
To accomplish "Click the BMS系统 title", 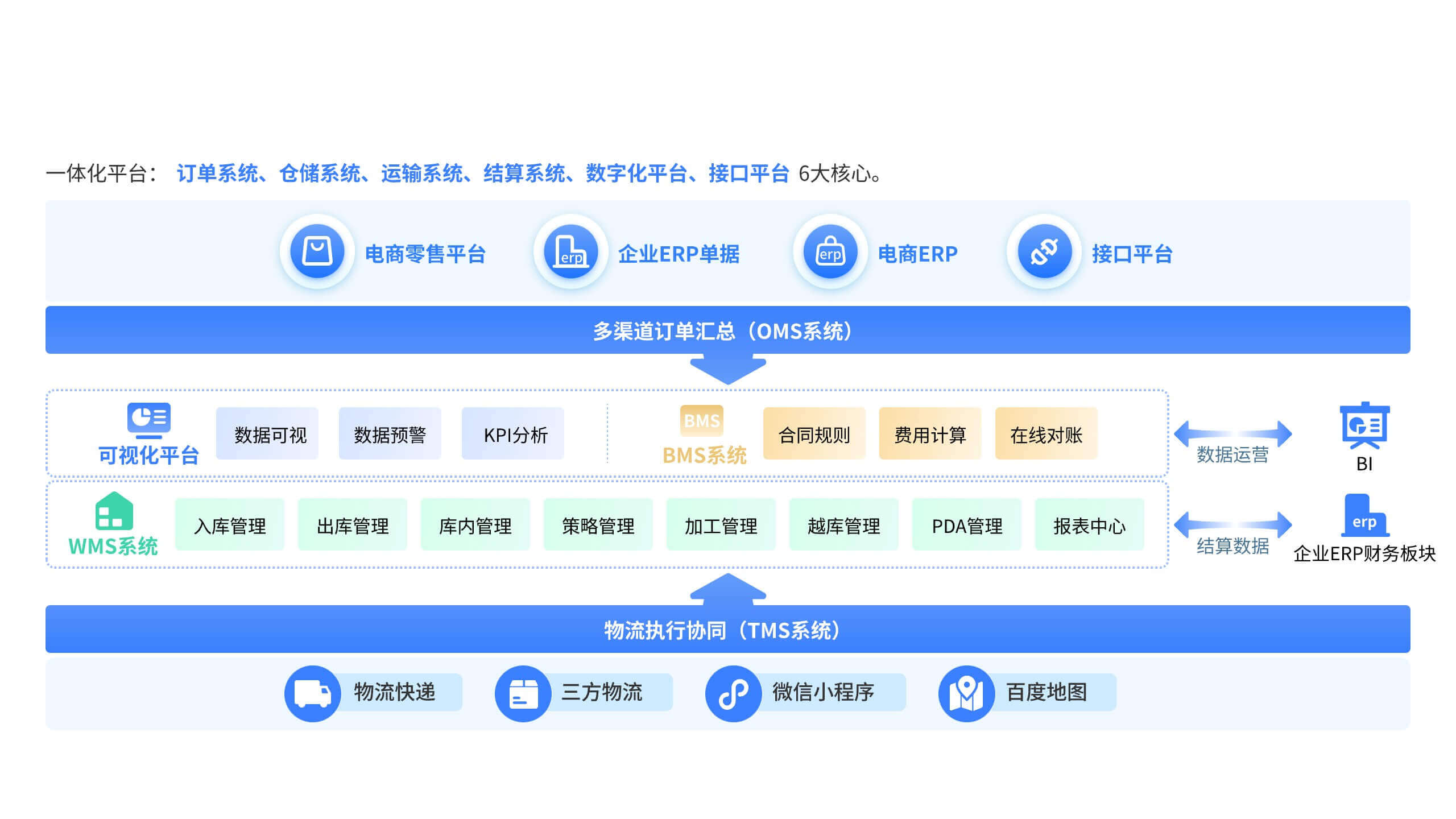I will pyautogui.click(x=705, y=455).
